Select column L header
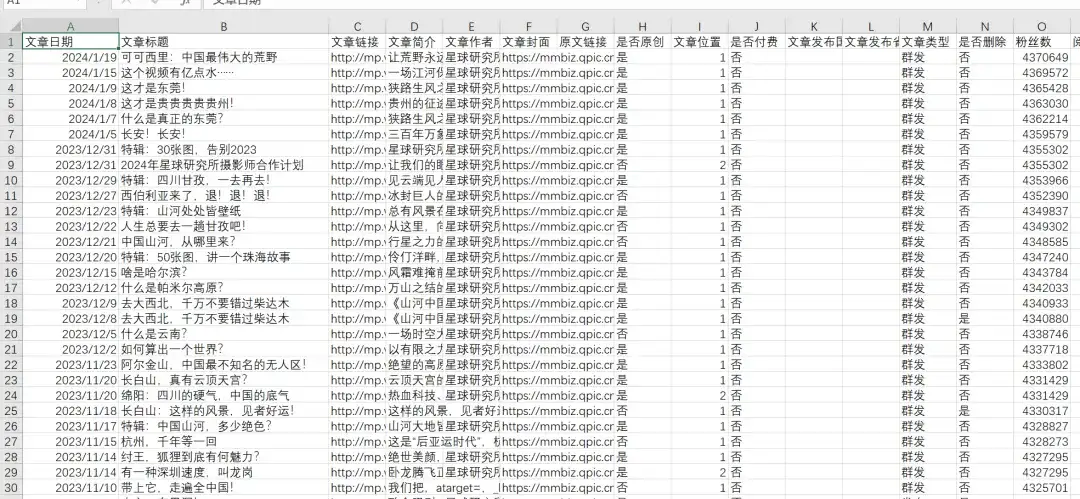Screen dimensions: 1080x499 [871, 27]
